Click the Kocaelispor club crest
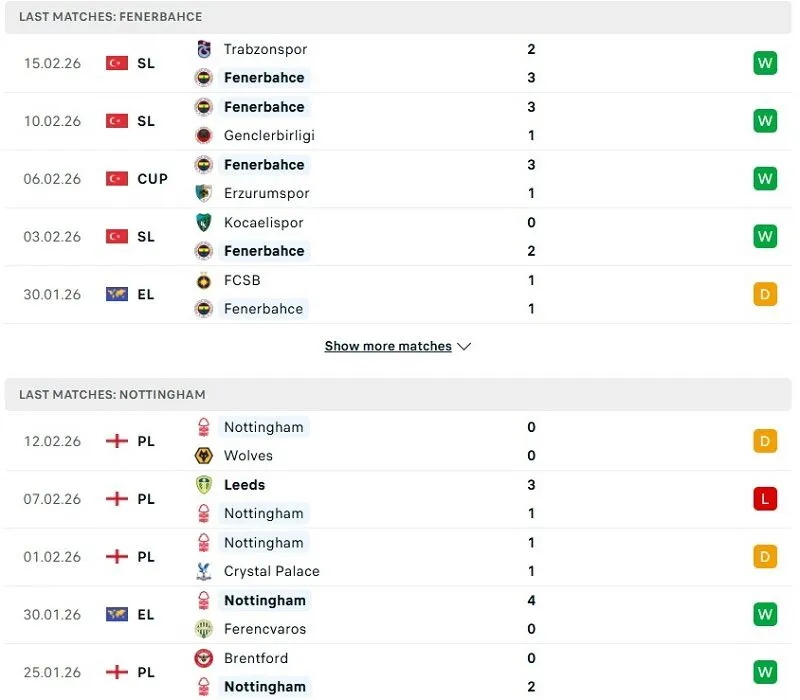 203,222
